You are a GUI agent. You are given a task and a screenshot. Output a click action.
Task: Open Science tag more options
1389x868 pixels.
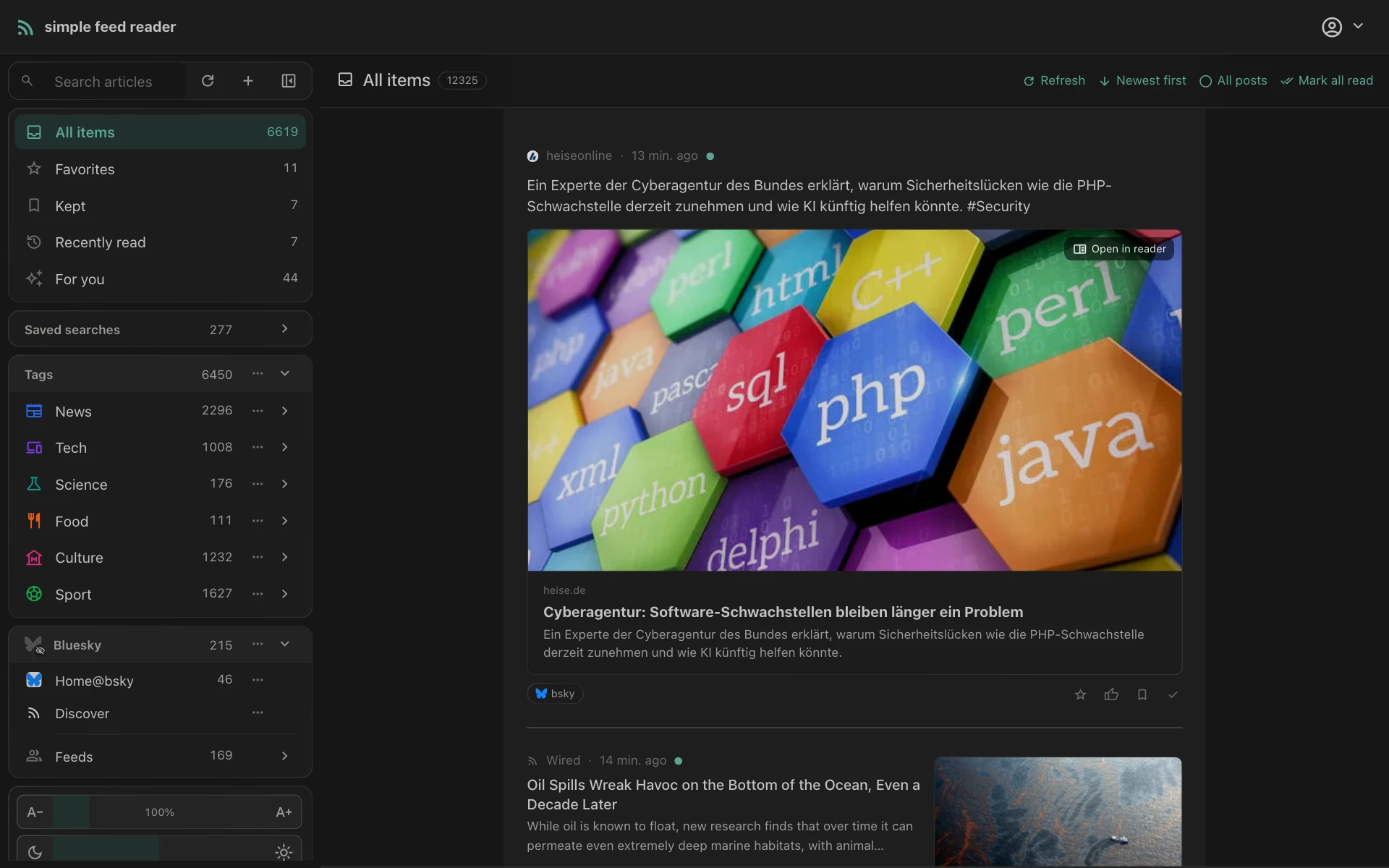(258, 484)
